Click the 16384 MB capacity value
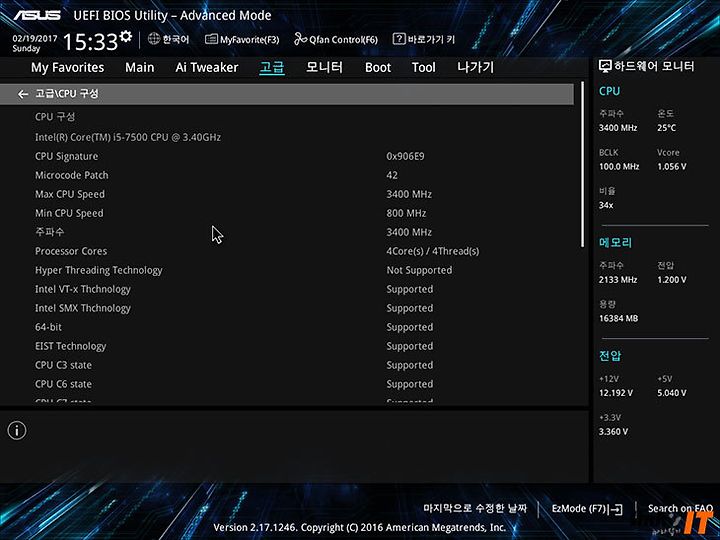Screen dimensions: 720x540 (x=619, y=318)
